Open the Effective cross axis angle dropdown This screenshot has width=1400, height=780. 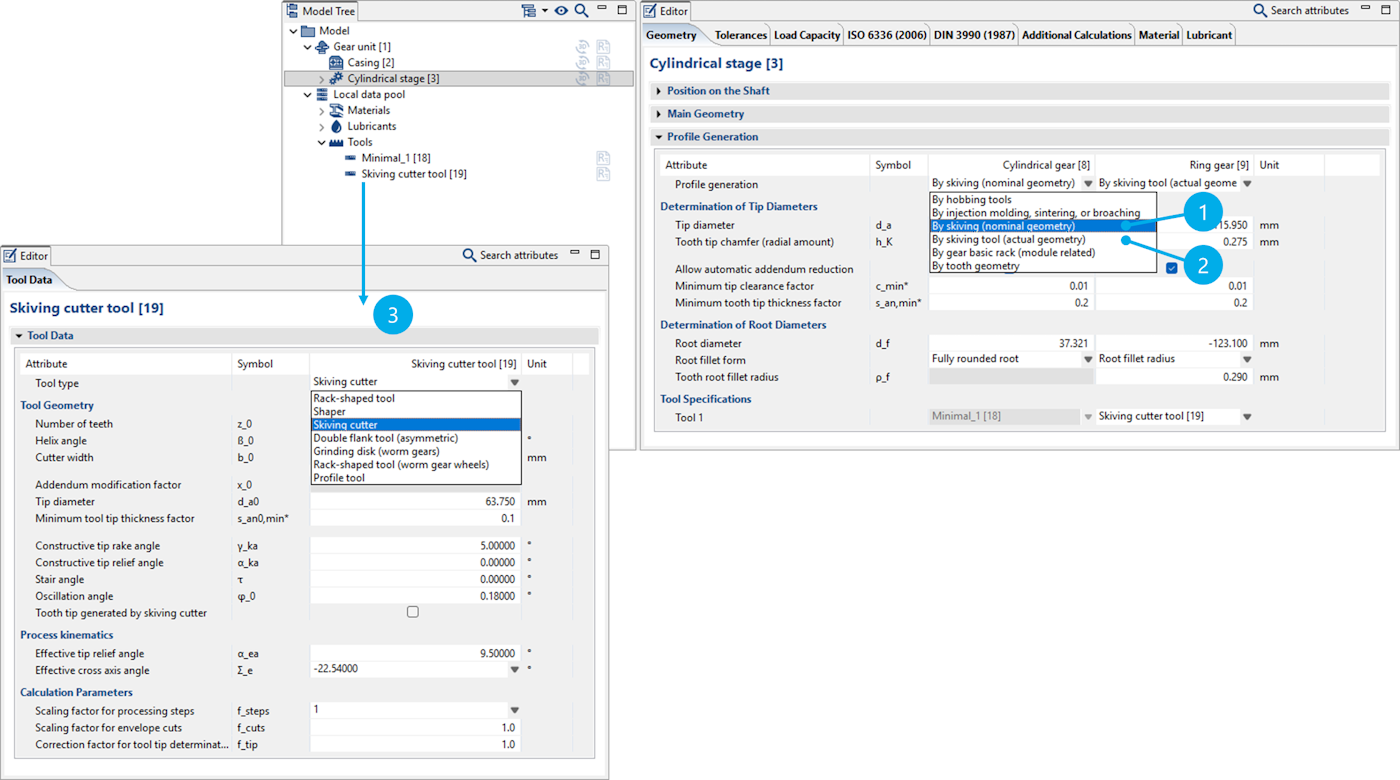point(515,670)
